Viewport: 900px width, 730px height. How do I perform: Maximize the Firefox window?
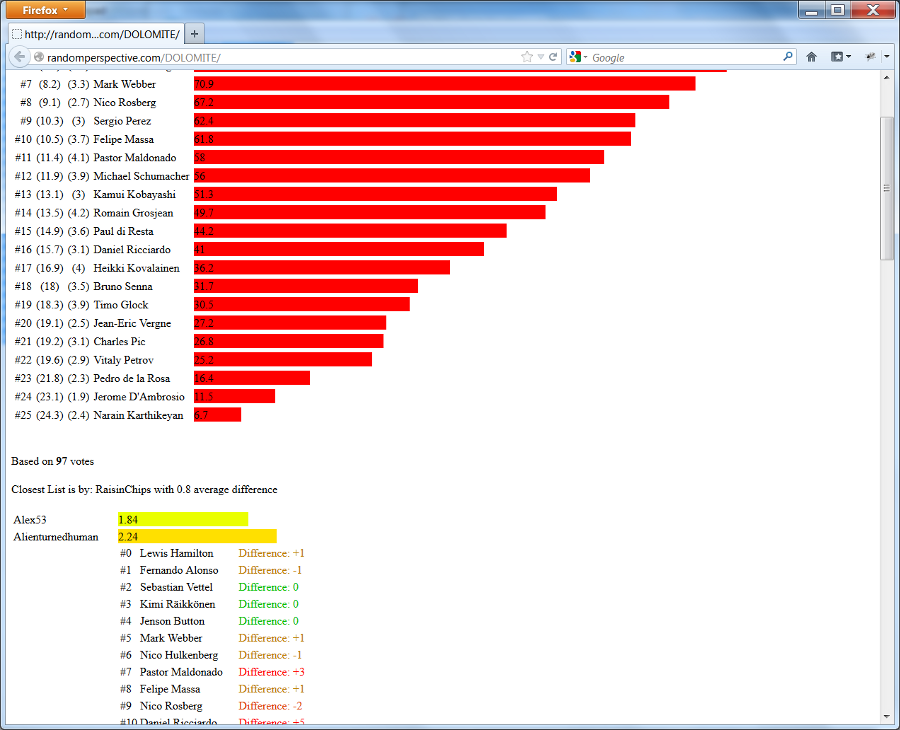[x=838, y=10]
